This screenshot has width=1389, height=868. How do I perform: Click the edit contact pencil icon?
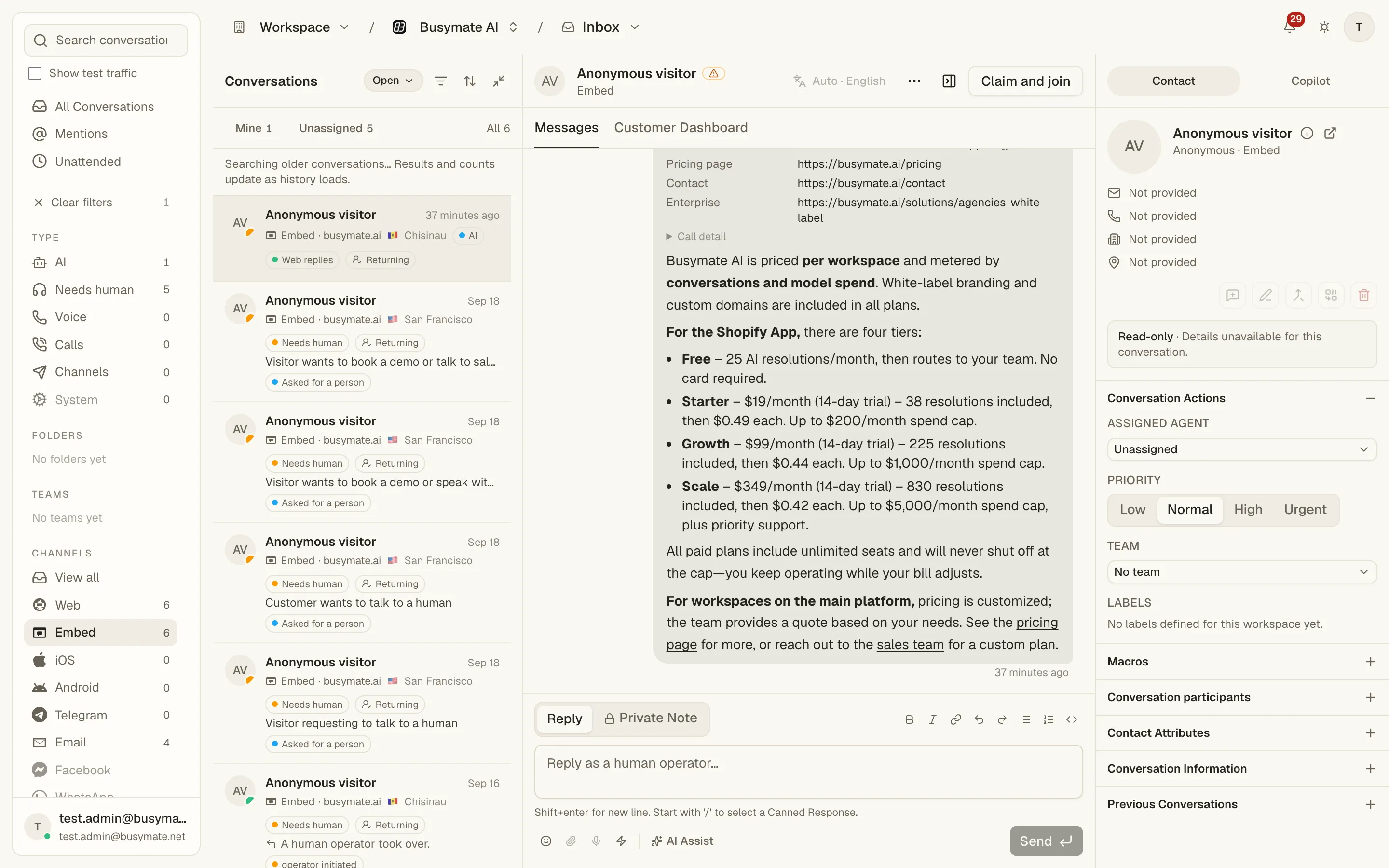point(1265,295)
